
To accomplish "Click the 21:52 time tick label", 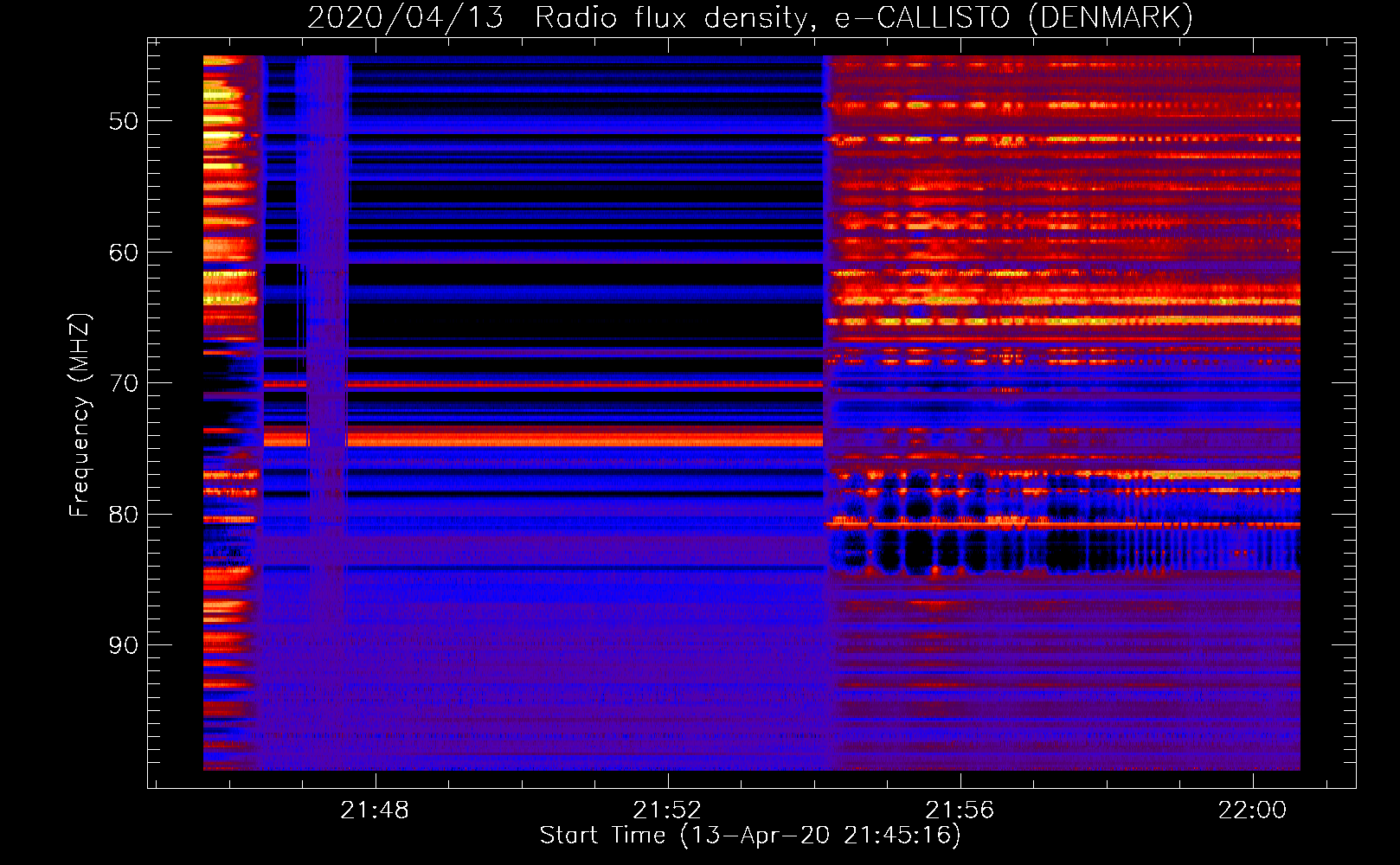I will [667, 811].
